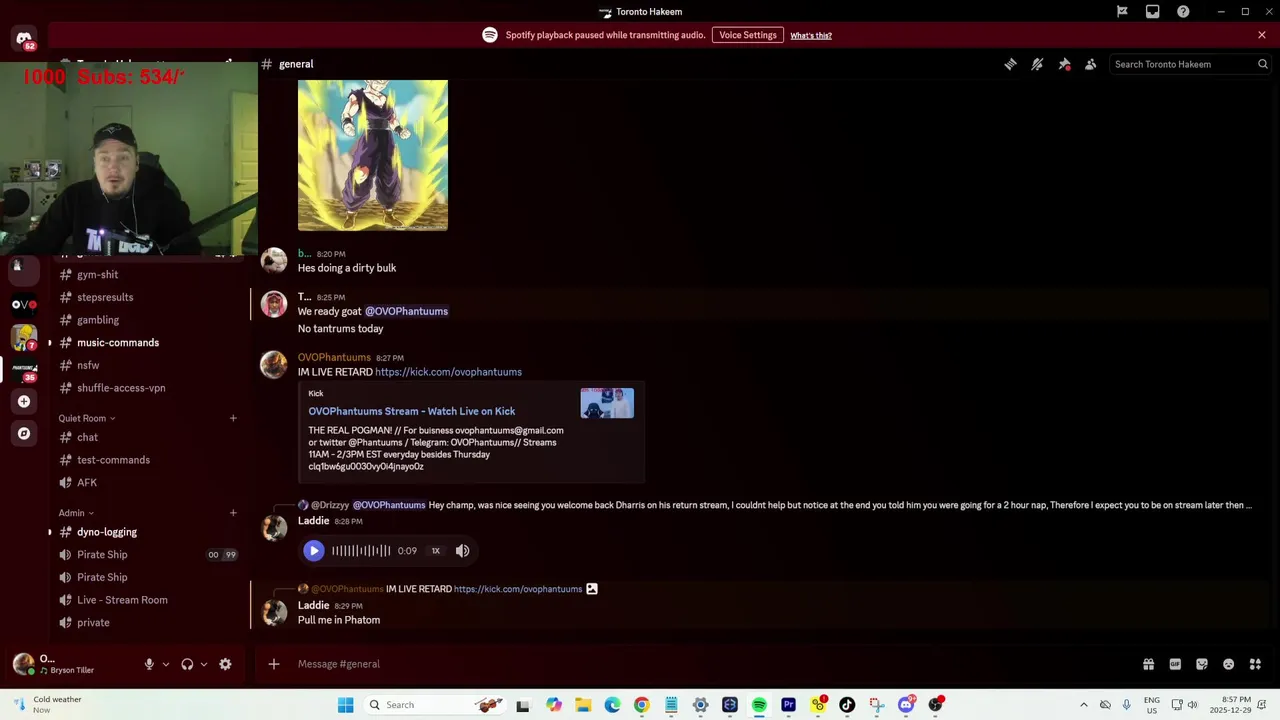Seek within the voice message waveform
Viewport: 1280px width, 720px height.
tap(361, 551)
